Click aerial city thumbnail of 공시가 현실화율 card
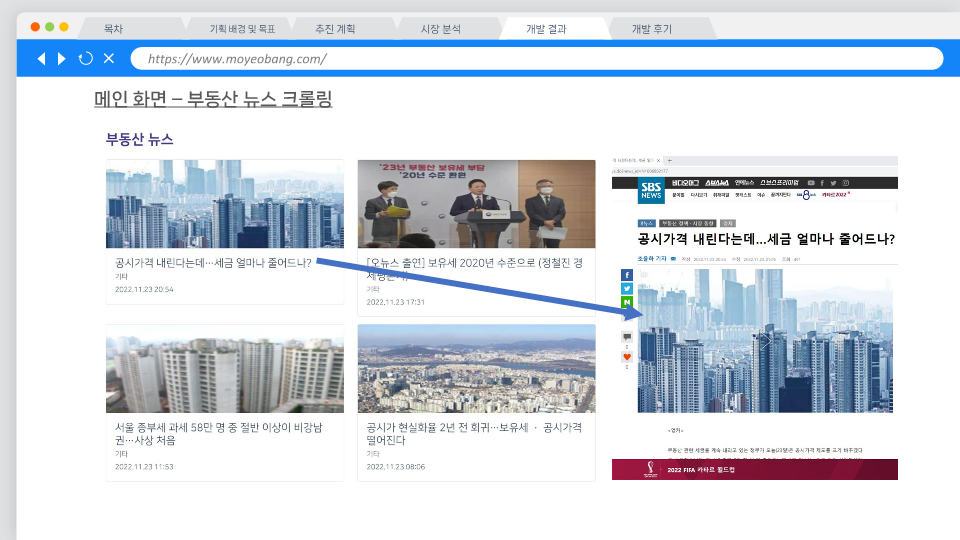 tap(476, 369)
